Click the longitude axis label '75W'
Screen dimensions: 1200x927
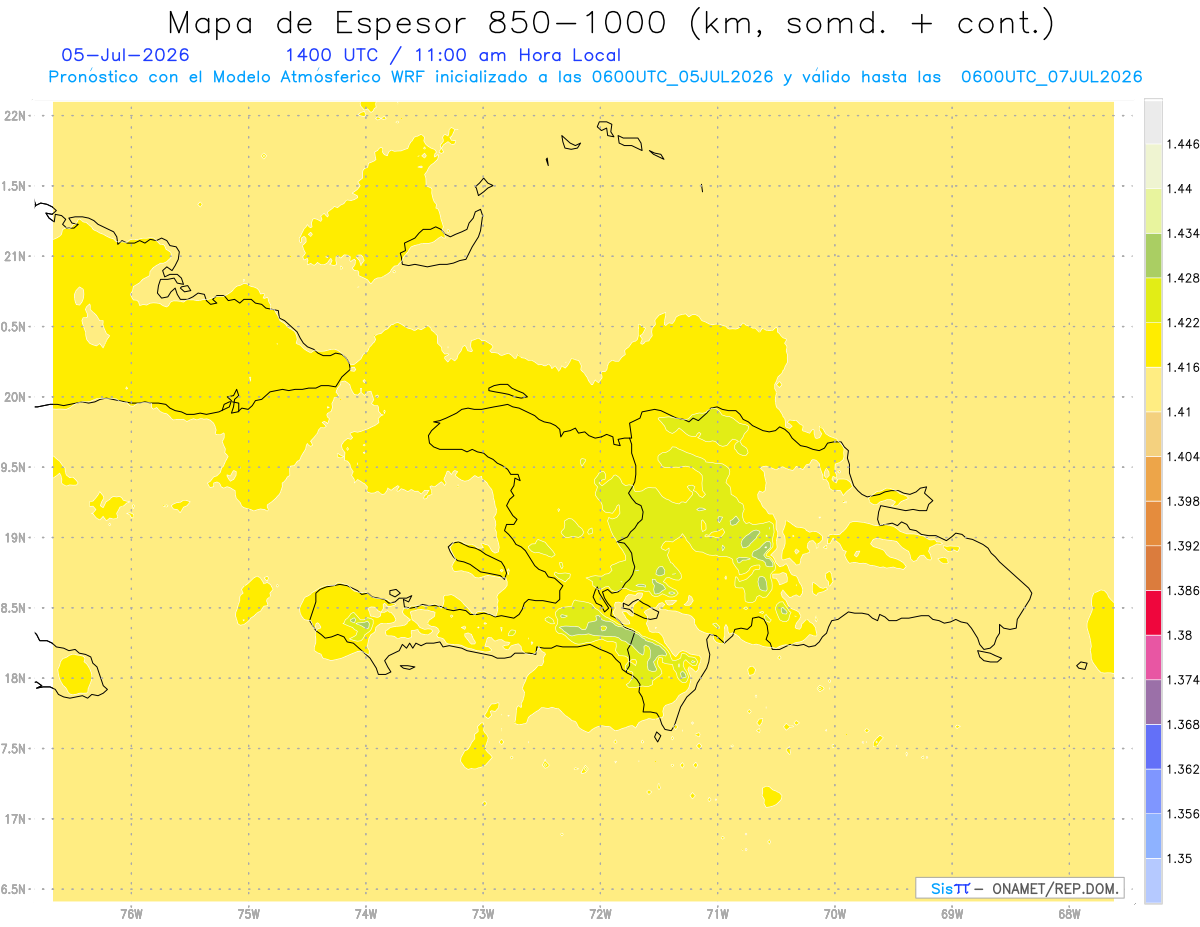pyautogui.click(x=249, y=914)
